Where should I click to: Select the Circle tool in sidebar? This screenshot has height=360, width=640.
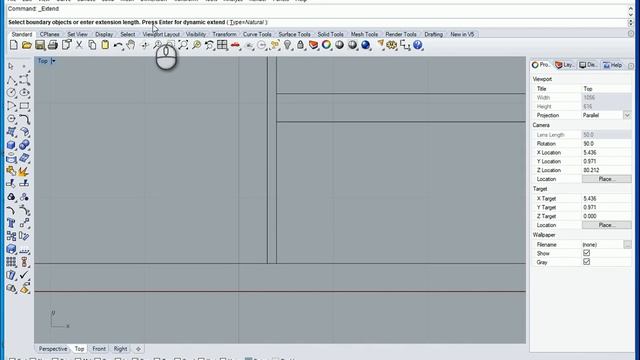tap(11, 93)
